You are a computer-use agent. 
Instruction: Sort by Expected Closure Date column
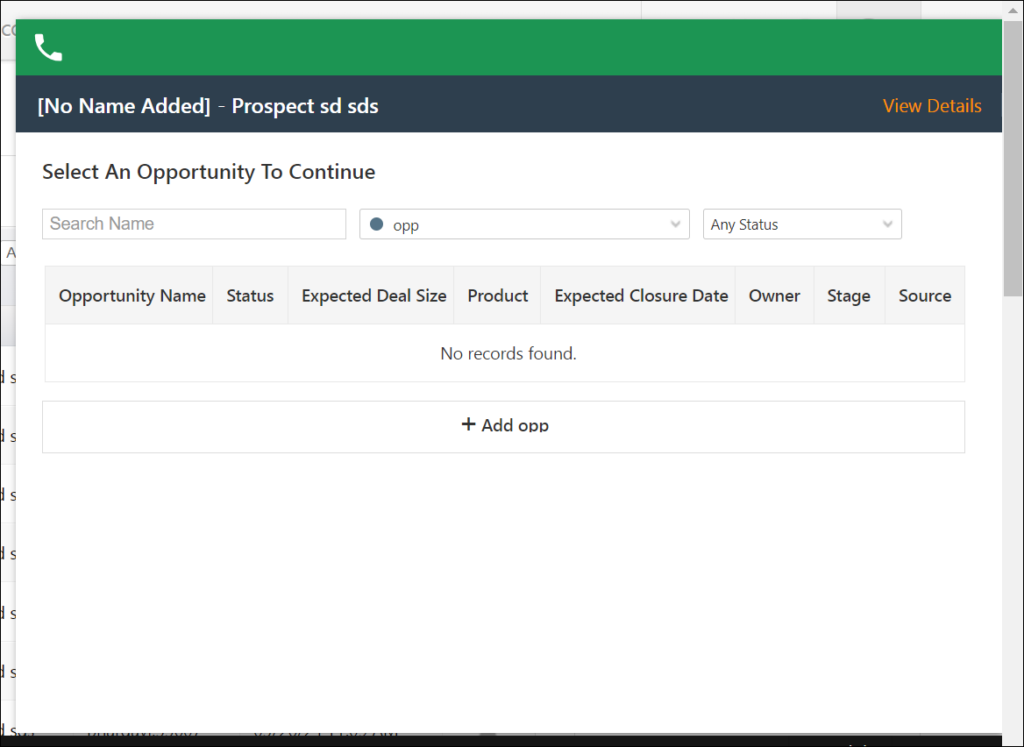(x=641, y=296)
